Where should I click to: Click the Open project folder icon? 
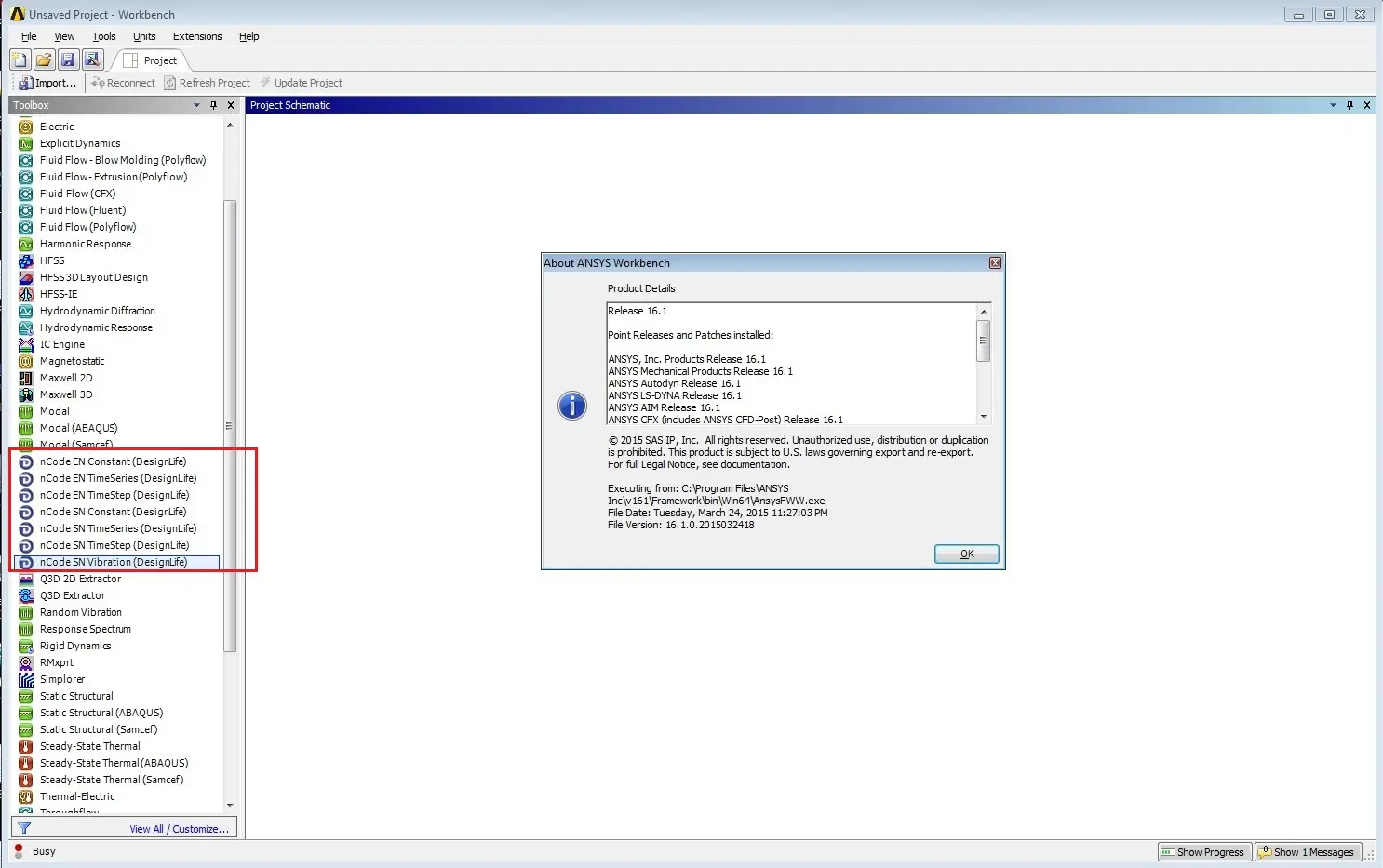coord(44,60)
